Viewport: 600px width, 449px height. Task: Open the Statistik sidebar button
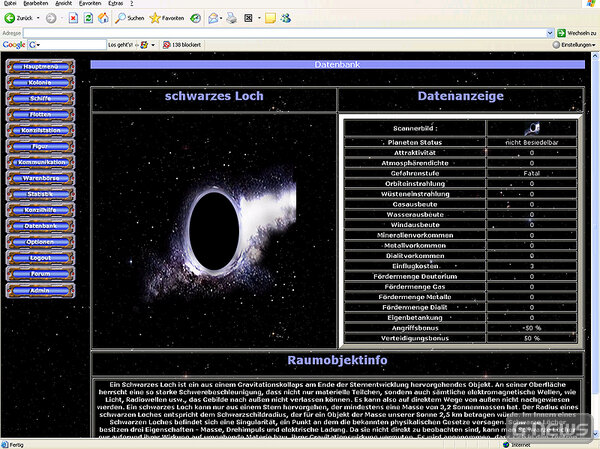(x=41, y=194)
